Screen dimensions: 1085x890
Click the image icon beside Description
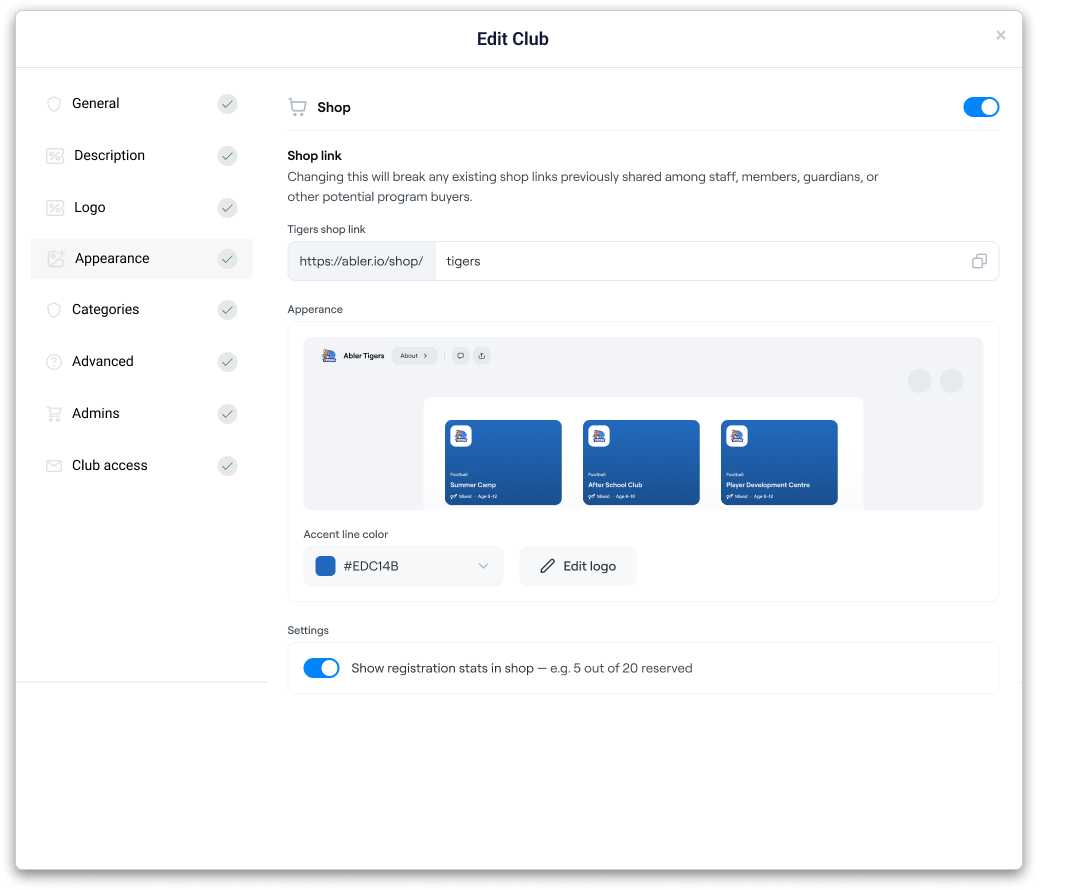tap(55, 156)
